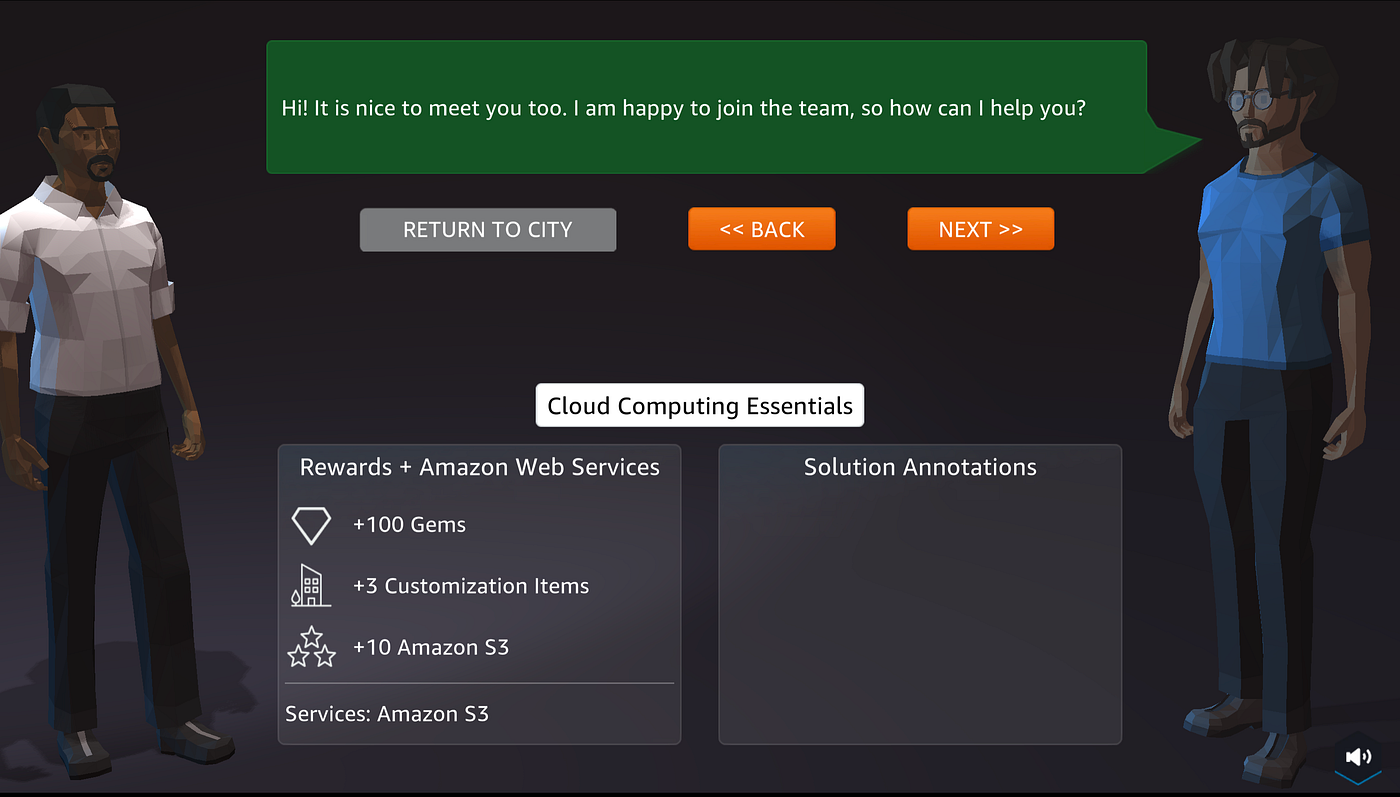Screen dimensions: 1400x797
Task: Advance dialogue with NEXT >> button
Action: (980, 230)
